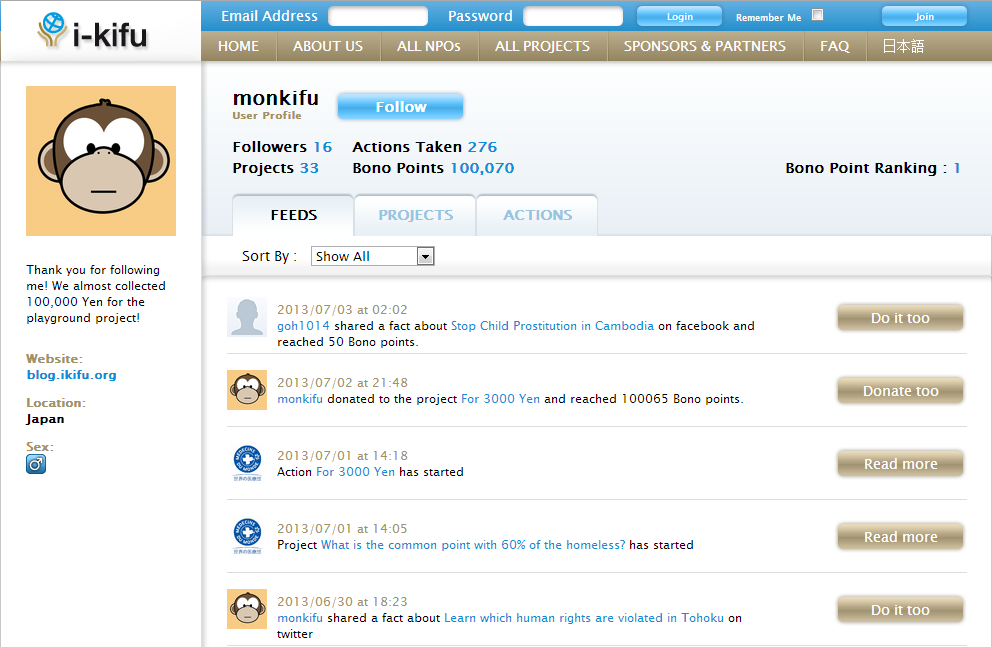Click the Projects count 33
This screenshot has width=992, height=647.
[x=309, y=168]
